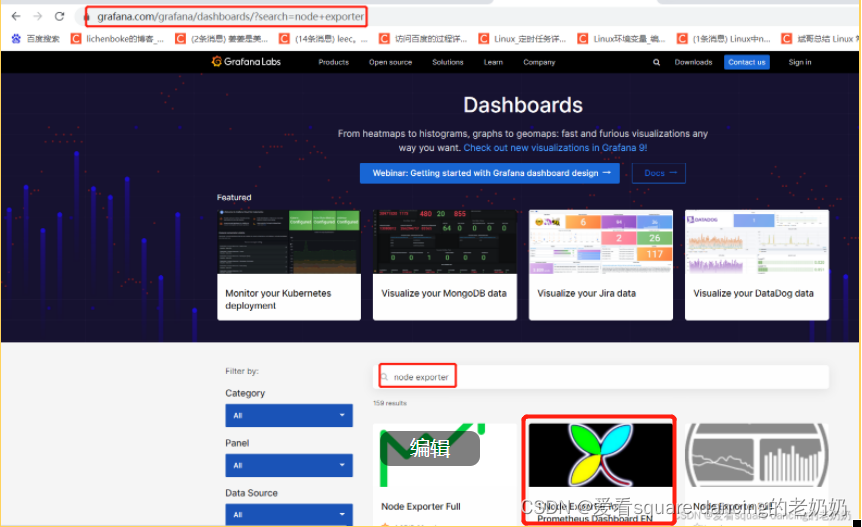Open the Kubernetes deployment featured card

[x=289, y=265]
